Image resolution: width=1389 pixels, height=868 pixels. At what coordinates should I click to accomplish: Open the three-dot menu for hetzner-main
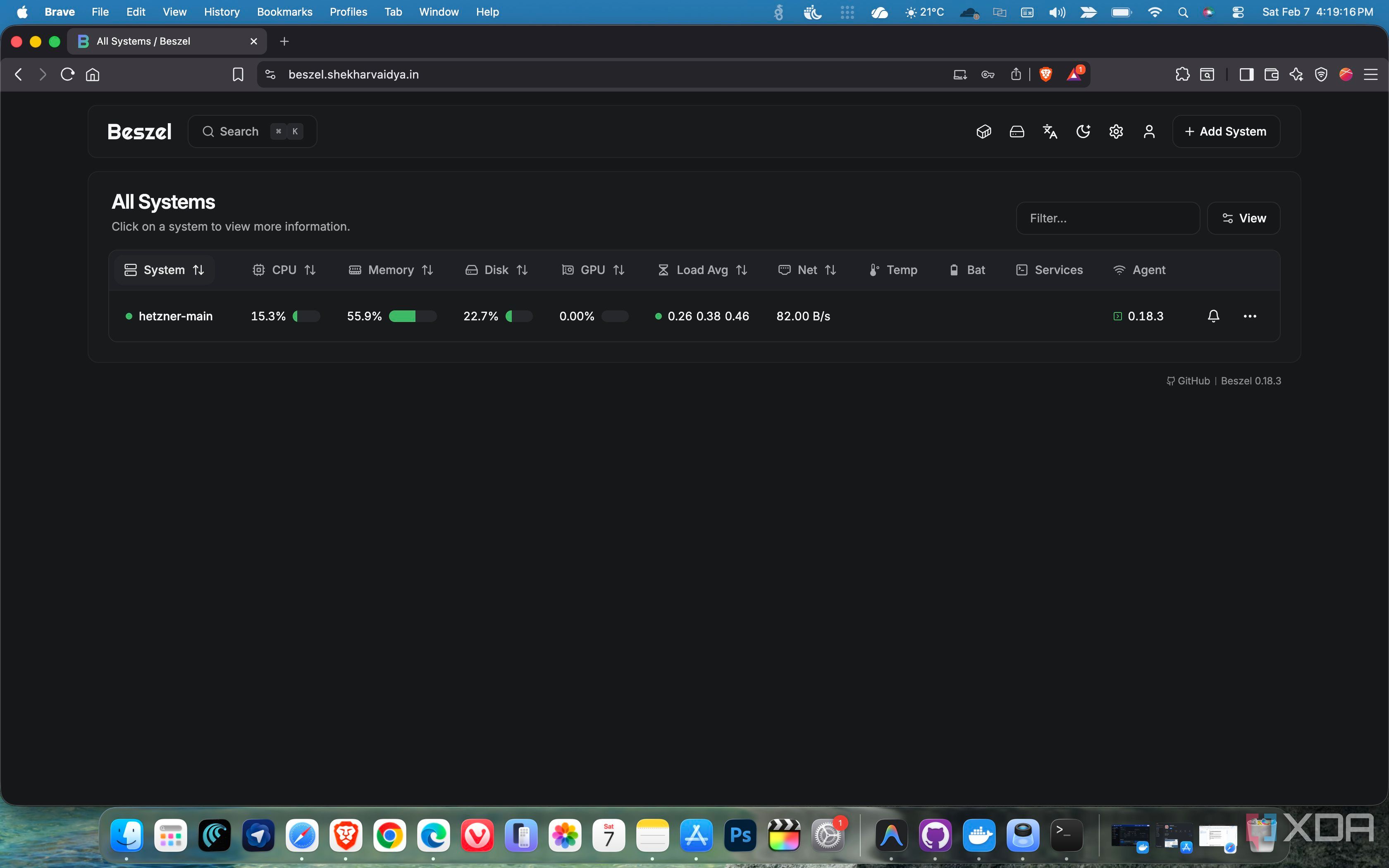[1250, 316]
